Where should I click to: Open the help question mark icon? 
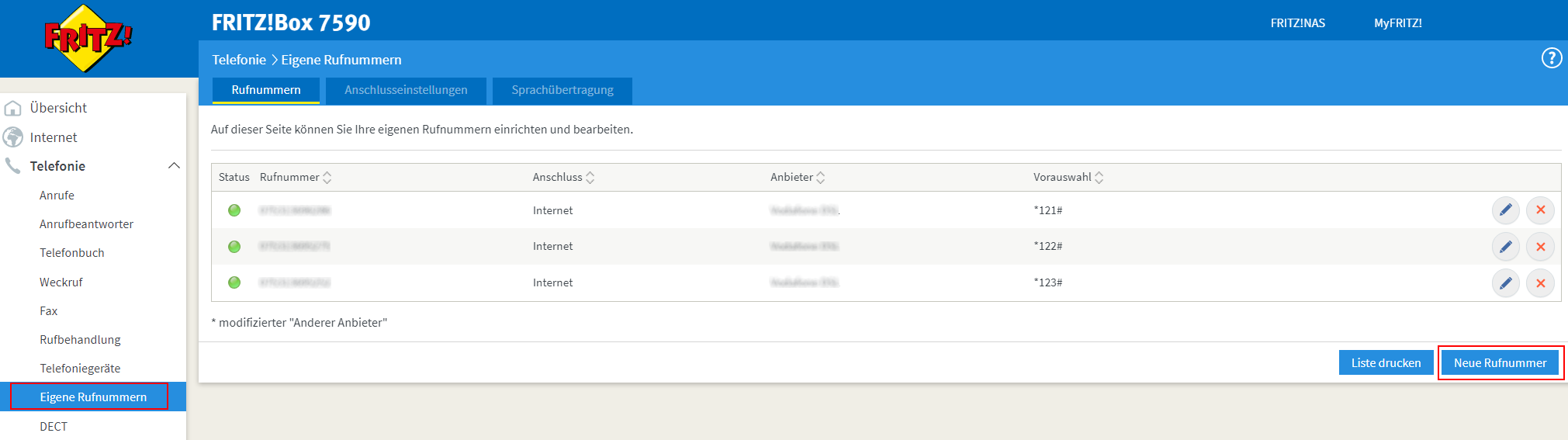point(1551,58)
